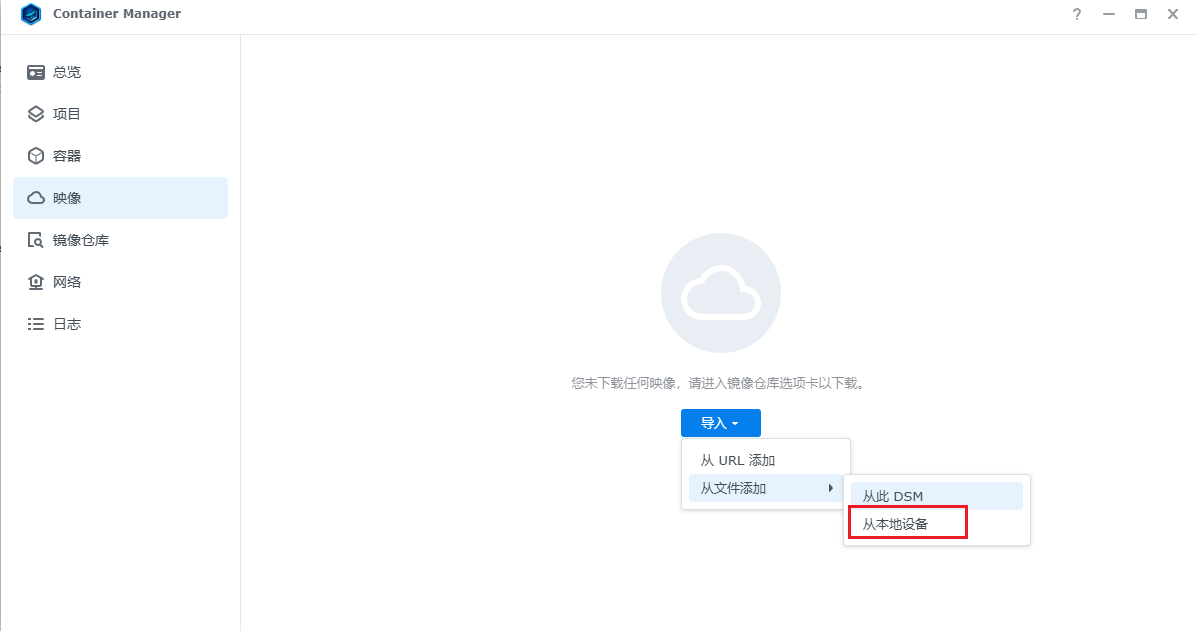The image size is (1198, 631).
Task: Expand the 导入 dropdown button
Action: [x=720, y=423]
